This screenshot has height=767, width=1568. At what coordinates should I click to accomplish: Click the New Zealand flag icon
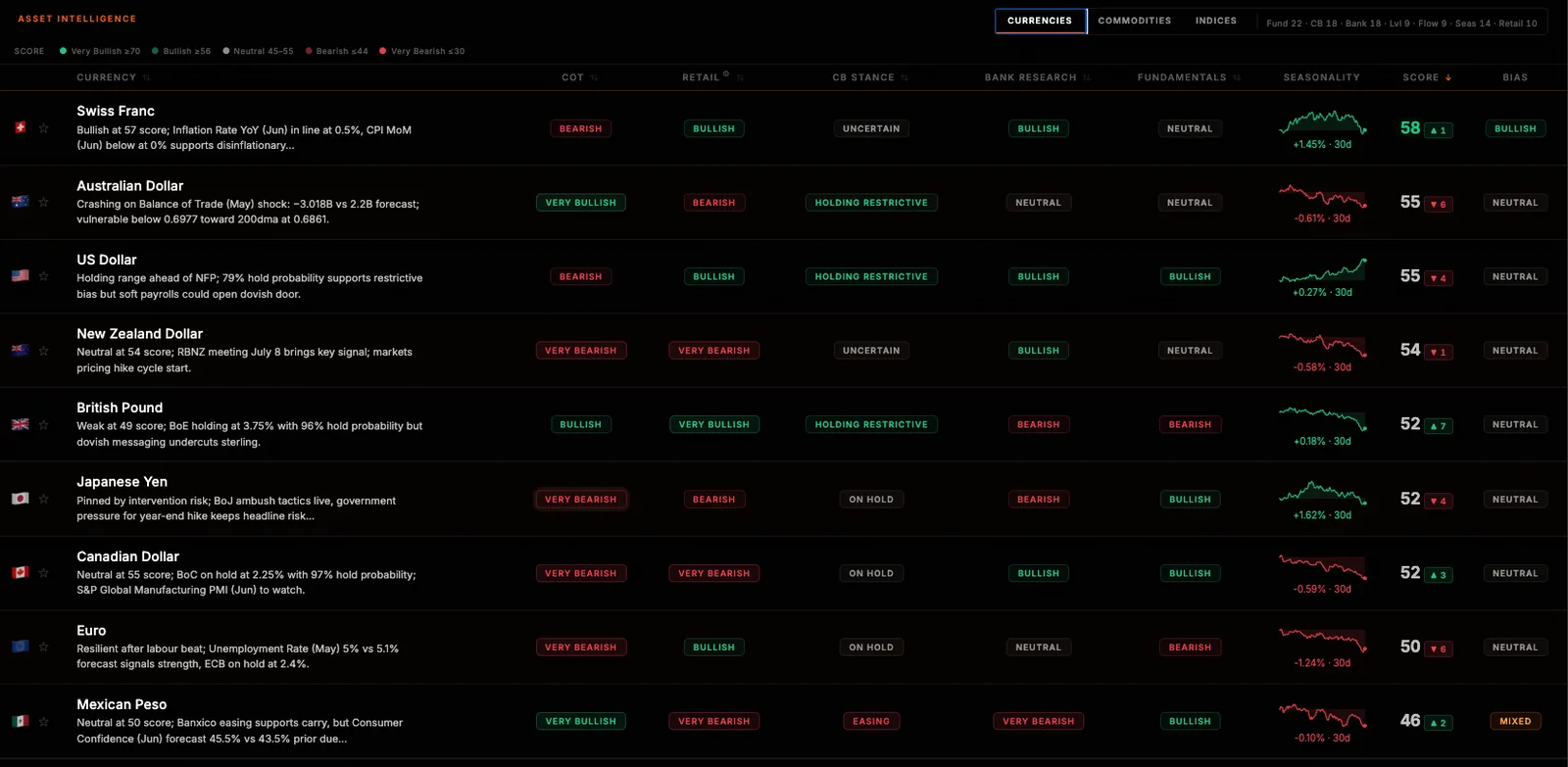pyautogui.click(x=20, y=350)
